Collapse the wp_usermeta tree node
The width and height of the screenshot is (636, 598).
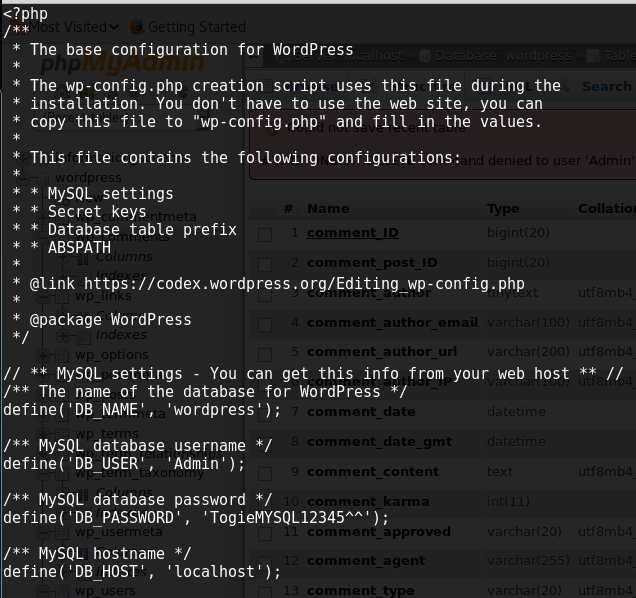coord(43,532)
